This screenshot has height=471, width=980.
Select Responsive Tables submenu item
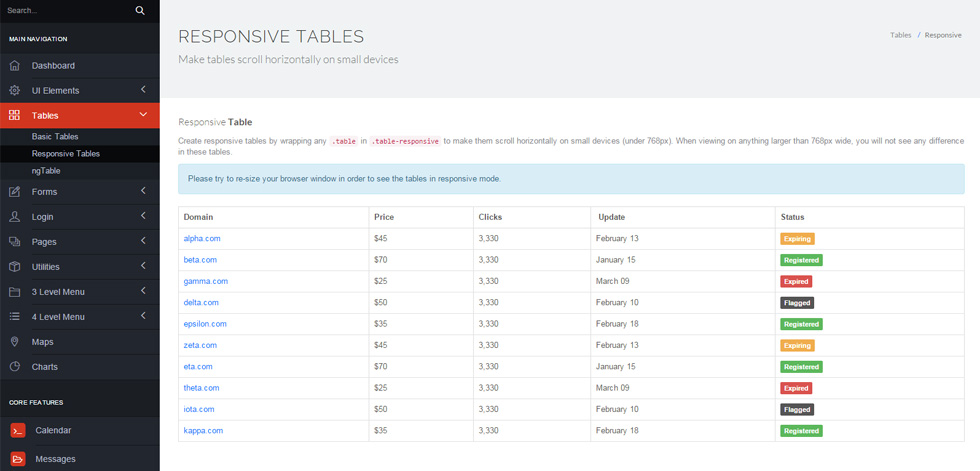(x=80, y=154)
